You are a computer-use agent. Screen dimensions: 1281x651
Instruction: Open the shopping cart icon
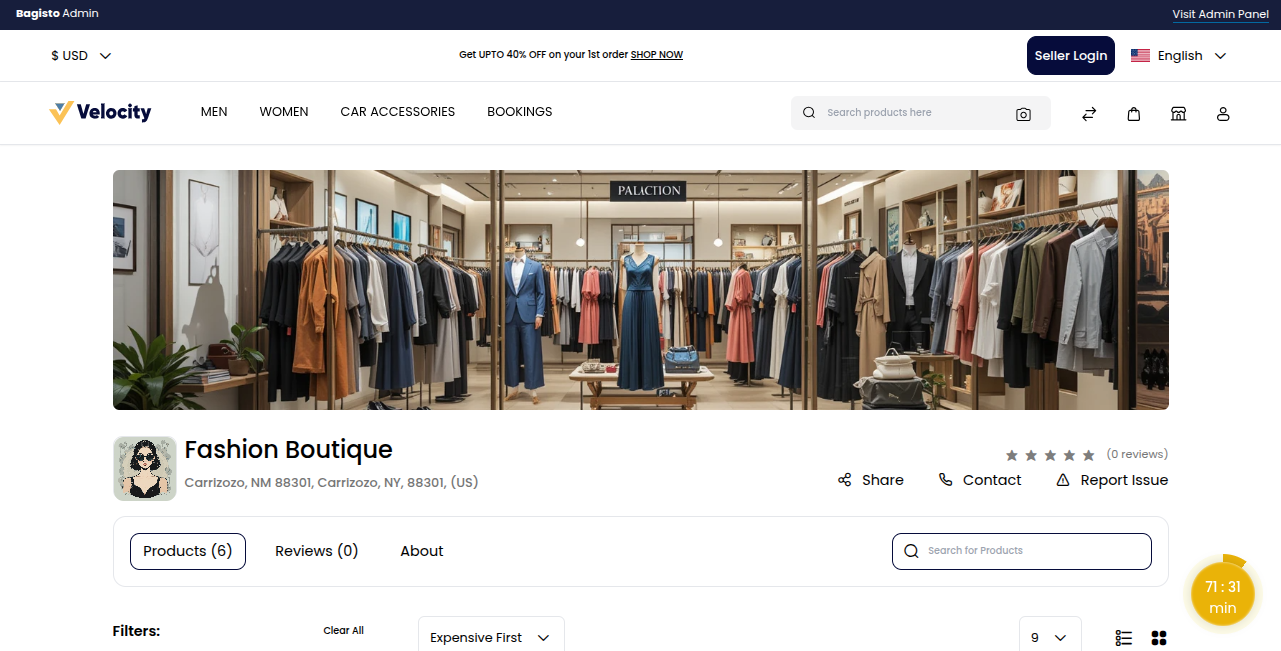[1134, 113]
